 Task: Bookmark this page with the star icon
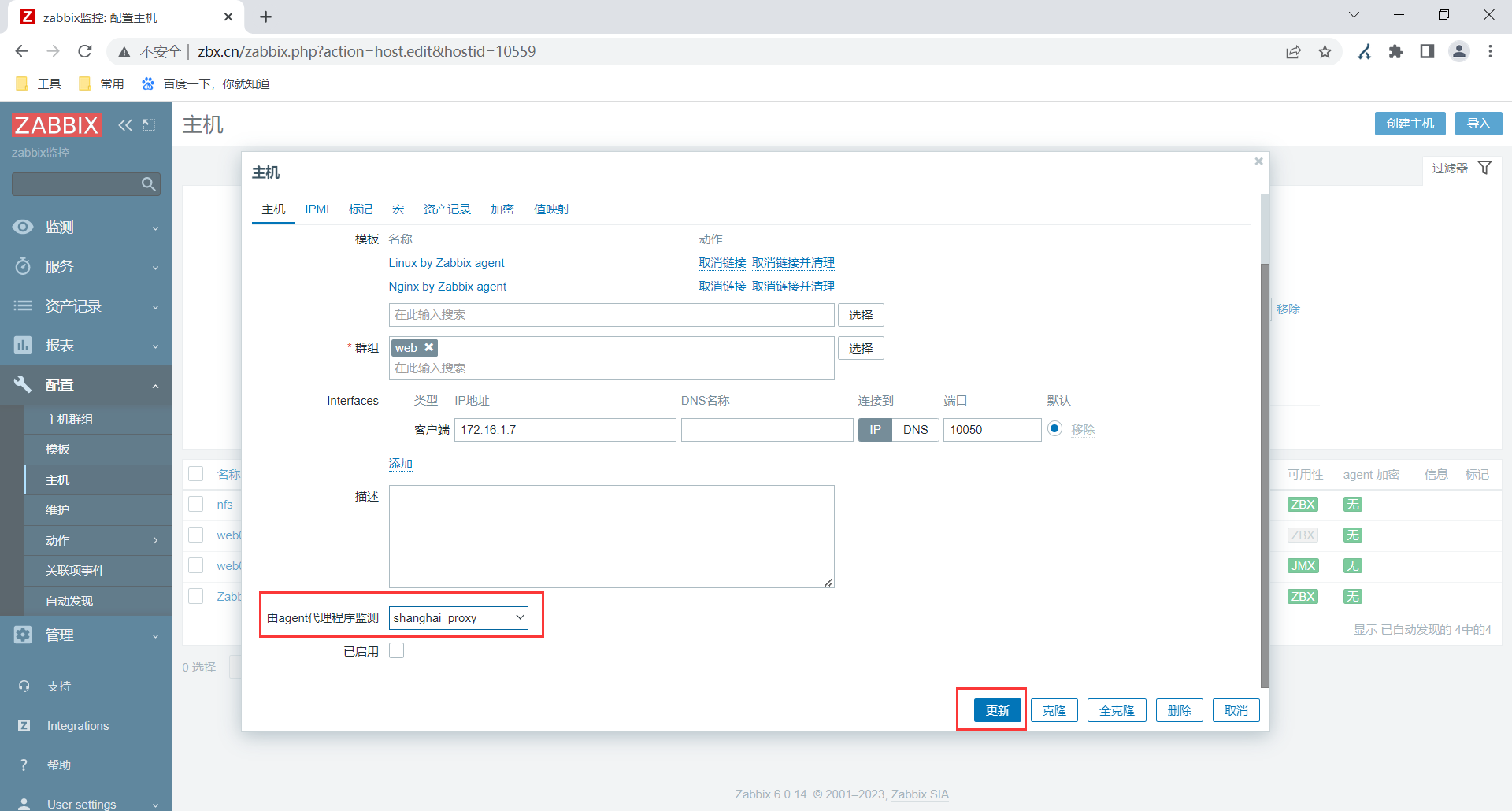[1325, 51]
